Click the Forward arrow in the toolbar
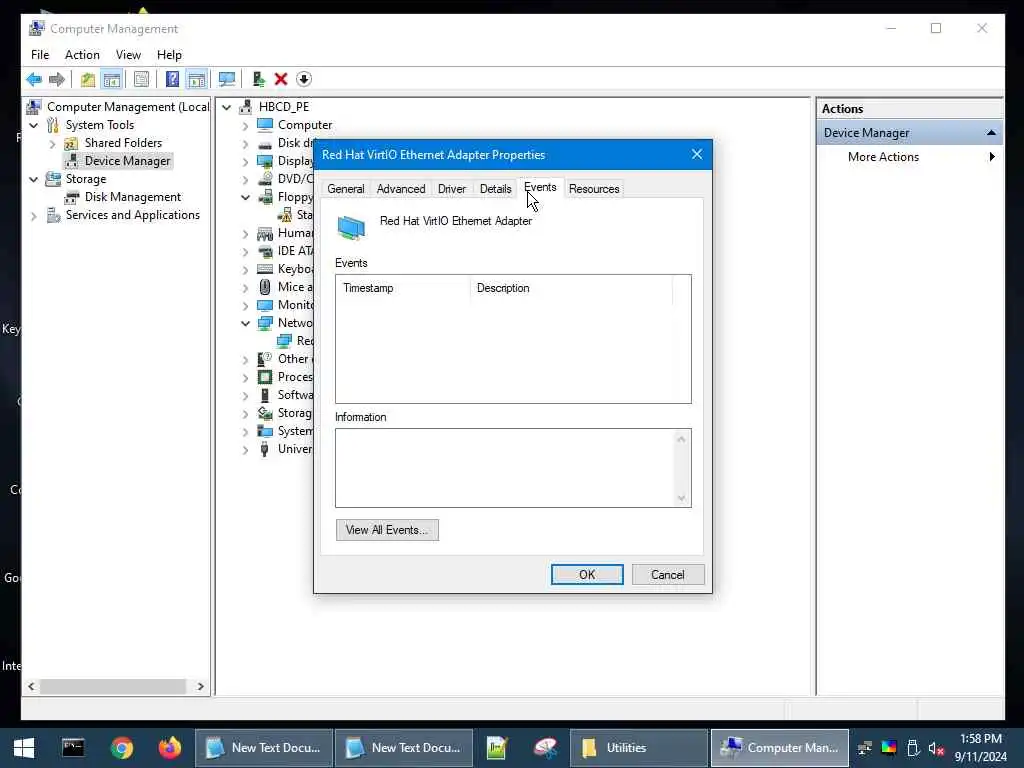Screen dimensions: 1024x768 click(57, 79)
